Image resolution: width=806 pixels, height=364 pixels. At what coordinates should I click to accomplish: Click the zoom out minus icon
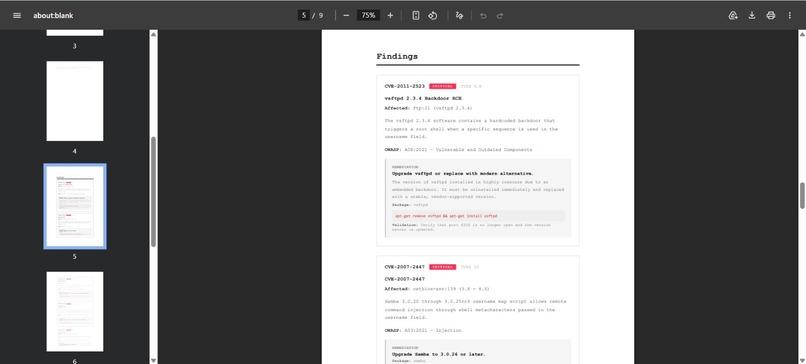346,15
